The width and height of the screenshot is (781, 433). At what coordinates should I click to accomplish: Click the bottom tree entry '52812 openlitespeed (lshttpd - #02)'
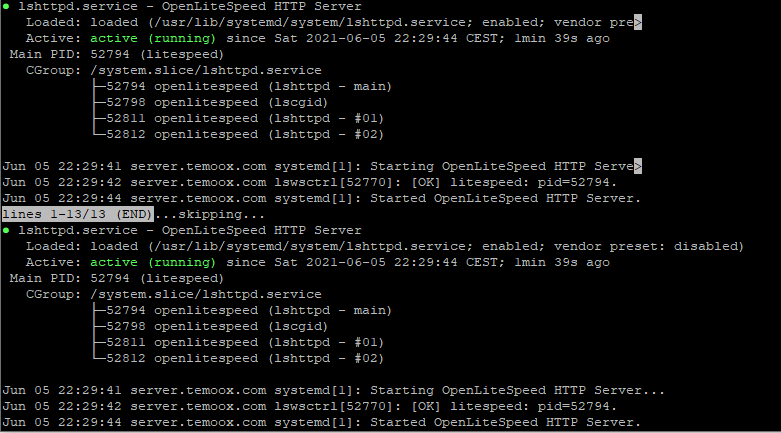pos(244,358)
